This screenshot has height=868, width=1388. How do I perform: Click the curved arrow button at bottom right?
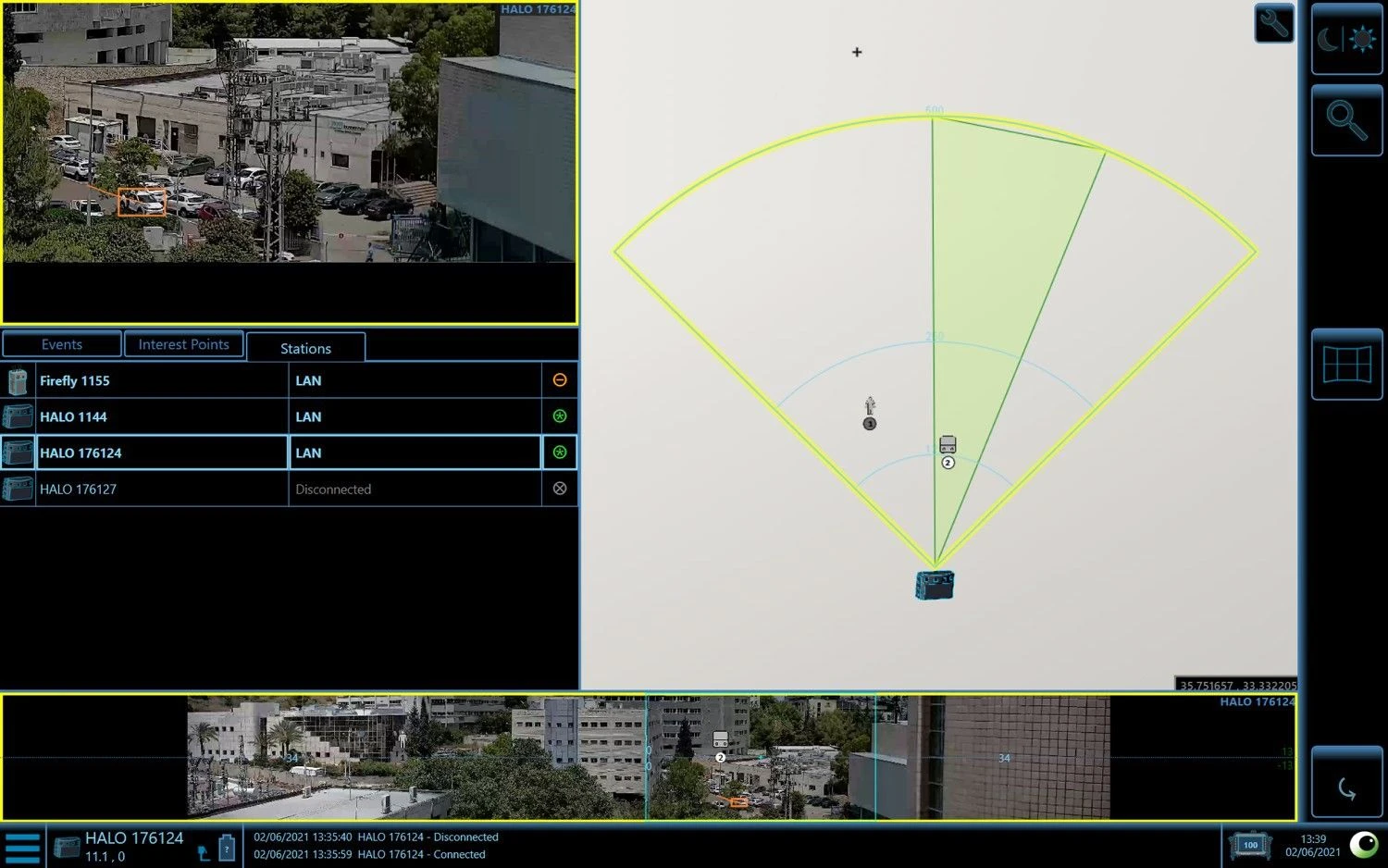tap(1346, 788)
